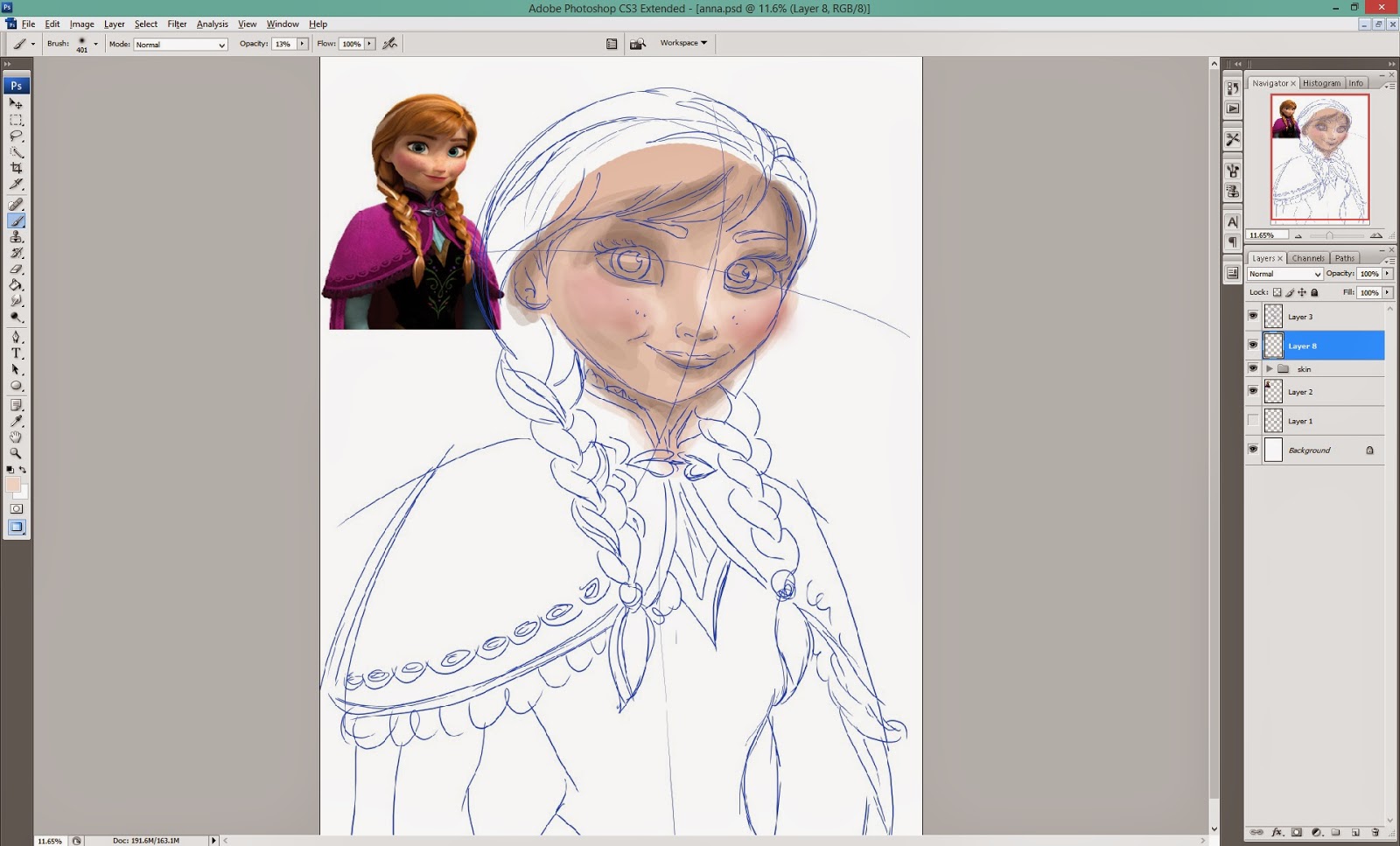This screenshot has width=1400, height=846.
Task: Select the Blur tool
Action: [x=16, y=301]
